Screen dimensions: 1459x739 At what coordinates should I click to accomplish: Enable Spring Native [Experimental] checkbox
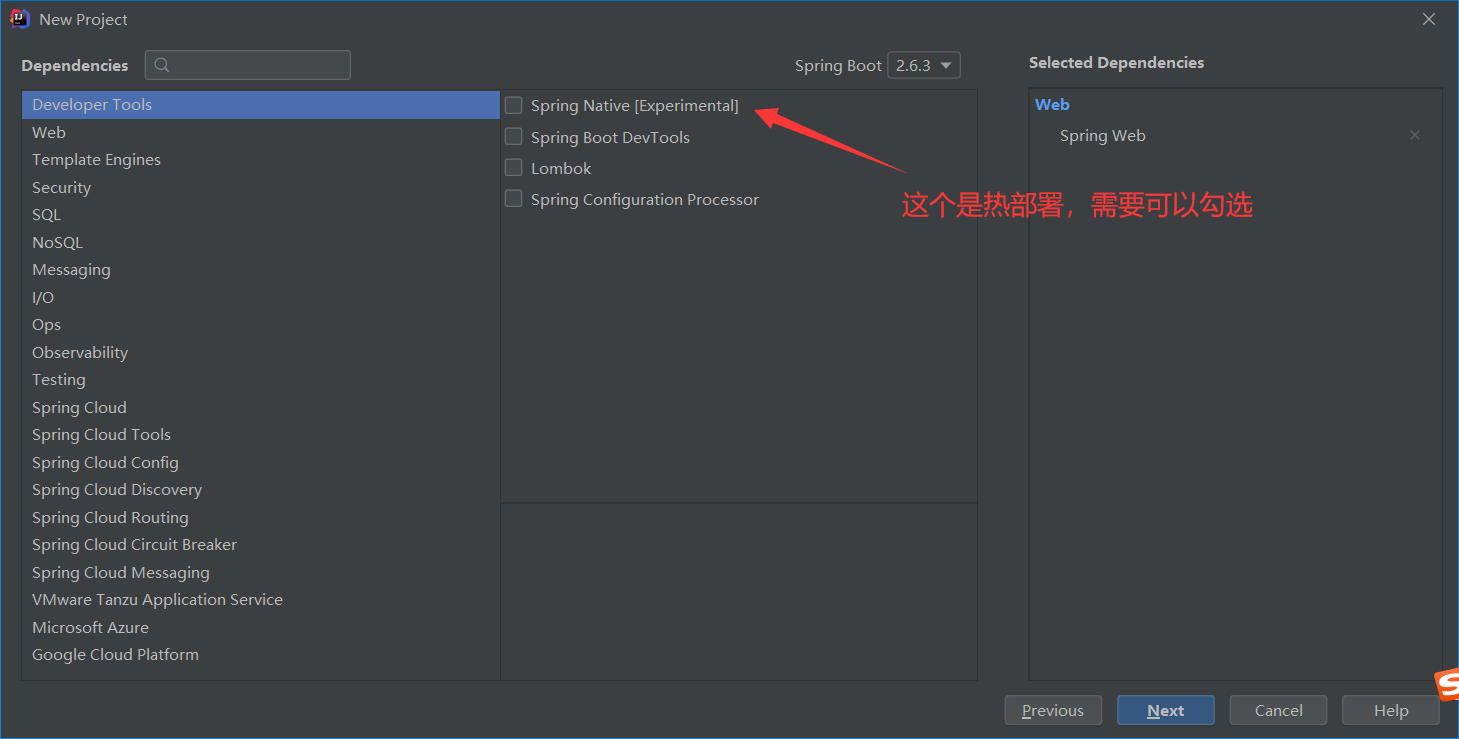coord(513,105)
